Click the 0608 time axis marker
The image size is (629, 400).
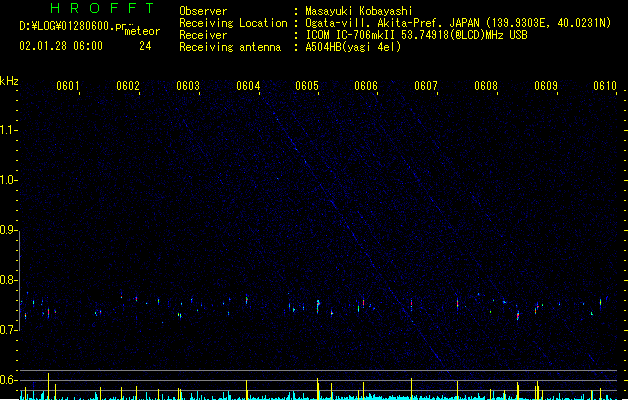click(x=486, y=85)
